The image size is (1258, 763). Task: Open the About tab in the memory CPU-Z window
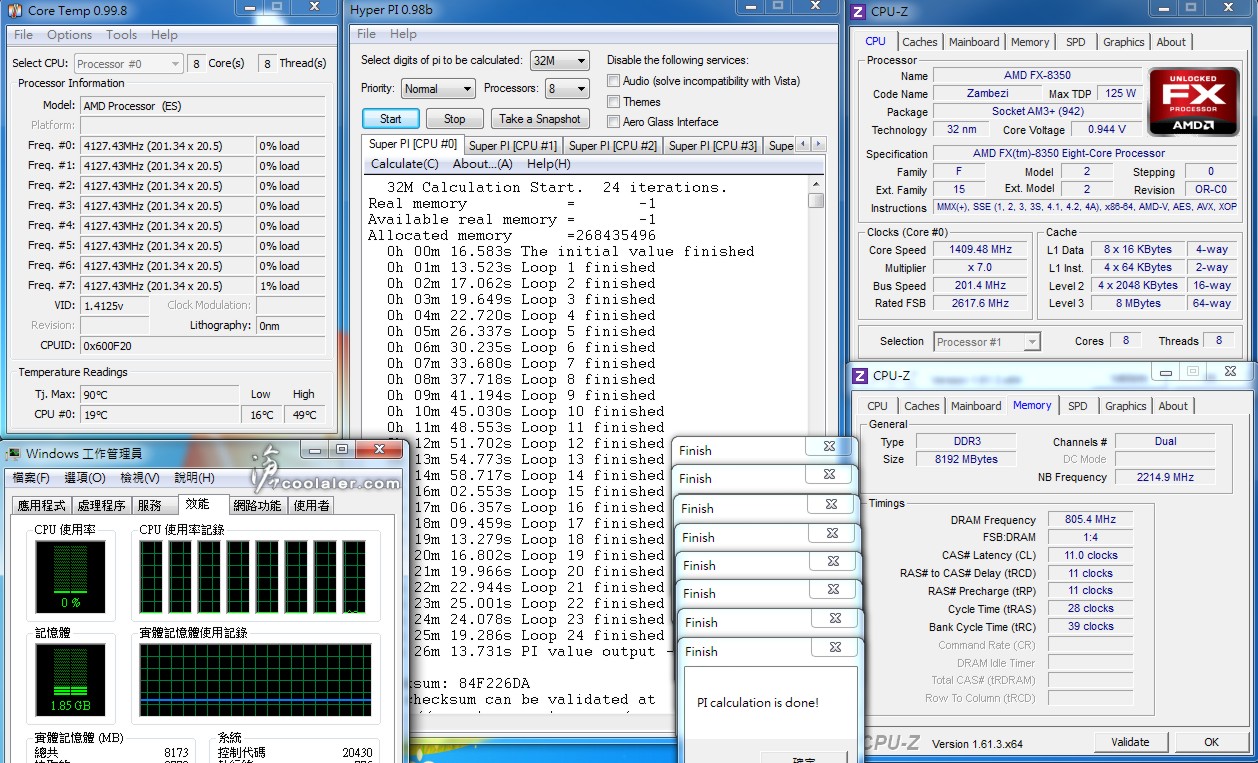[1174, 406]
